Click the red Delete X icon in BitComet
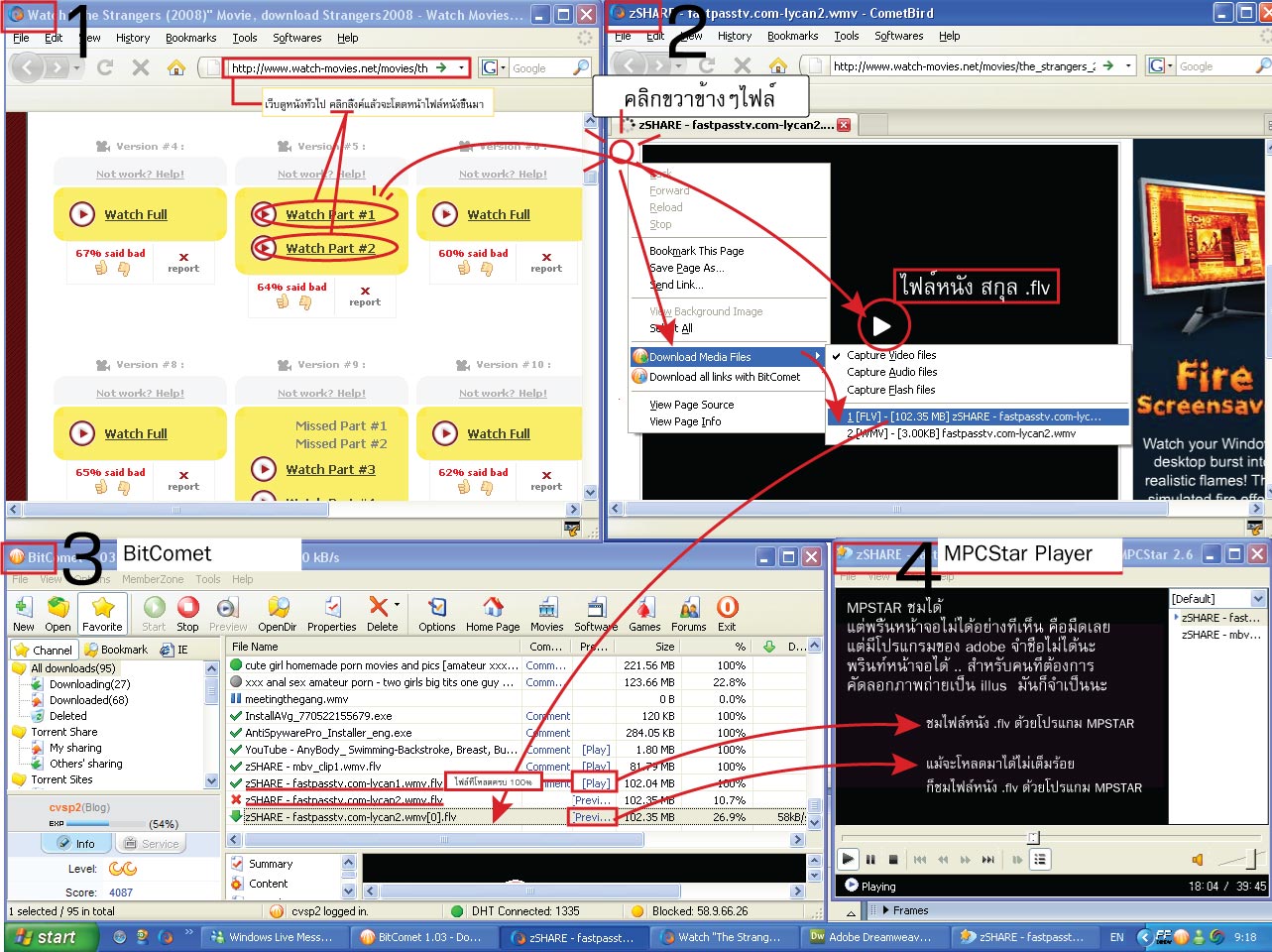 378,606
